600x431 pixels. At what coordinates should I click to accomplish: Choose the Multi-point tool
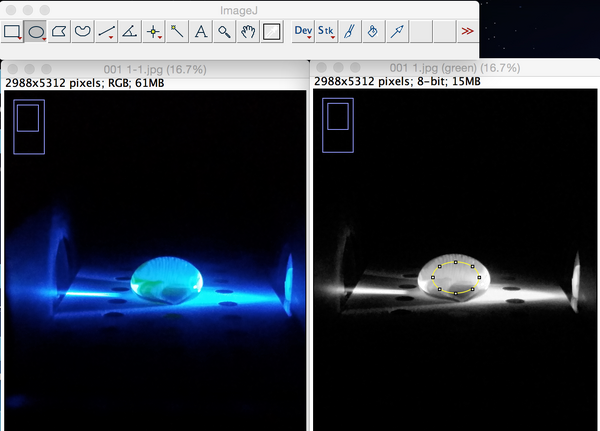154,32
